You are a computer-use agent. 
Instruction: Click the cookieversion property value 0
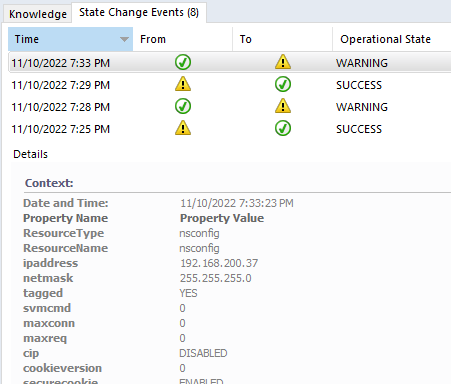tap(182, 368)
